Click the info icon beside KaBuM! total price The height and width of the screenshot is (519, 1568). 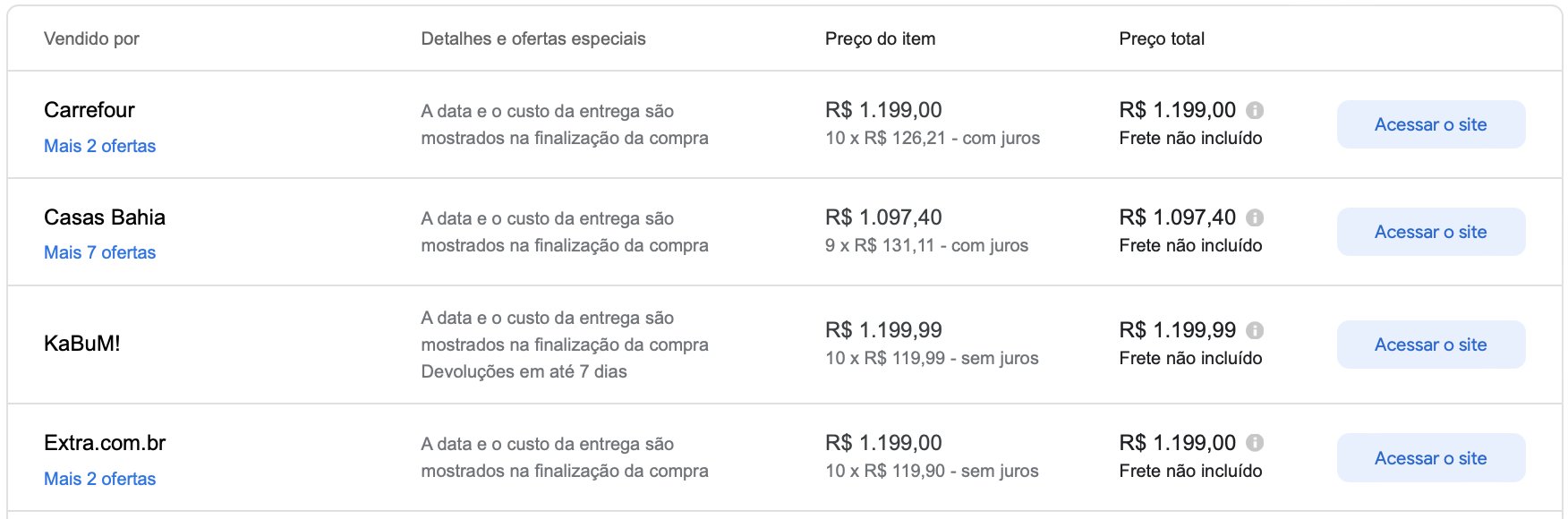pos(1255,330)
